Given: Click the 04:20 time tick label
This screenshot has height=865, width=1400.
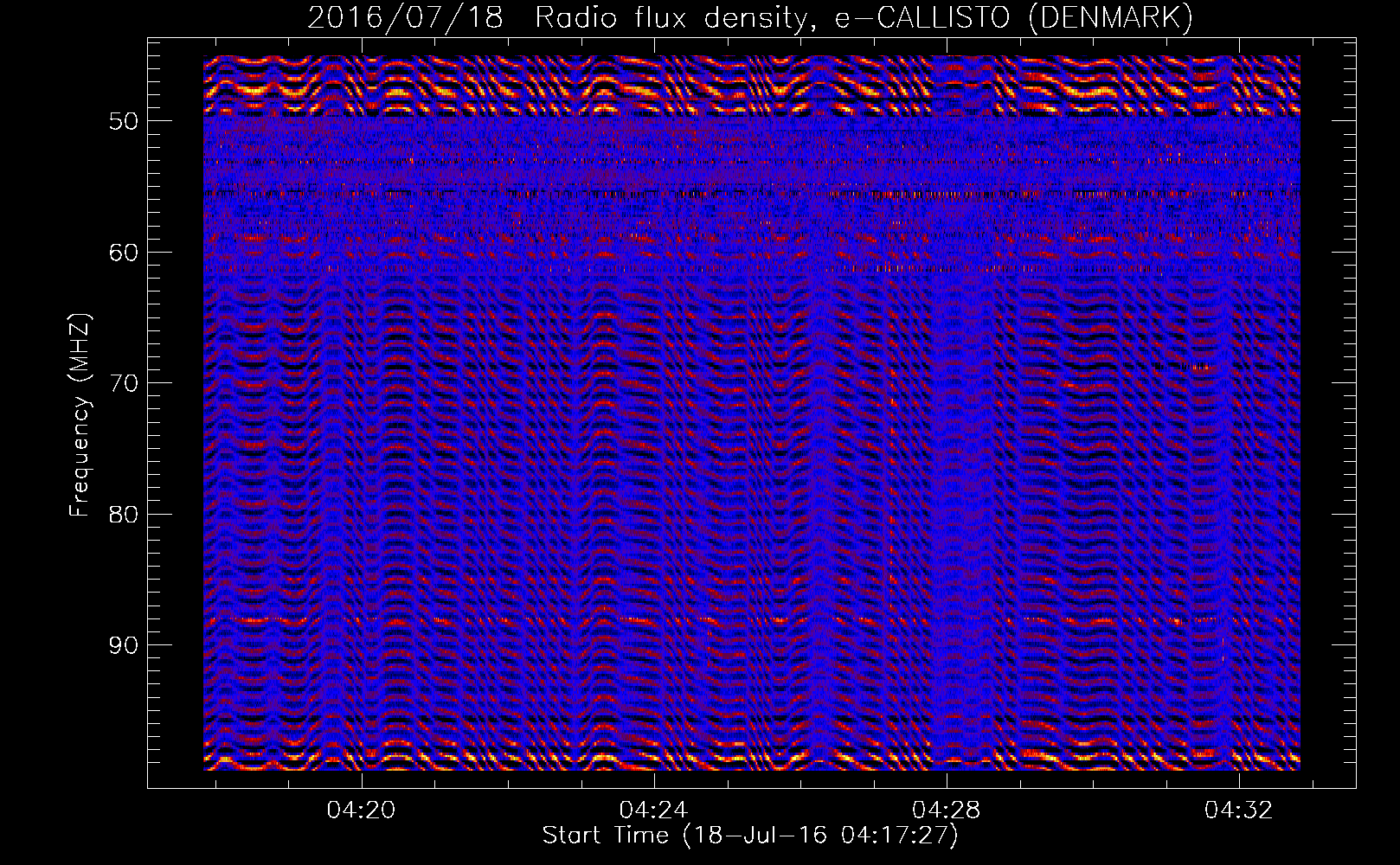Looking at the screenshot, I should click(361, 810).
